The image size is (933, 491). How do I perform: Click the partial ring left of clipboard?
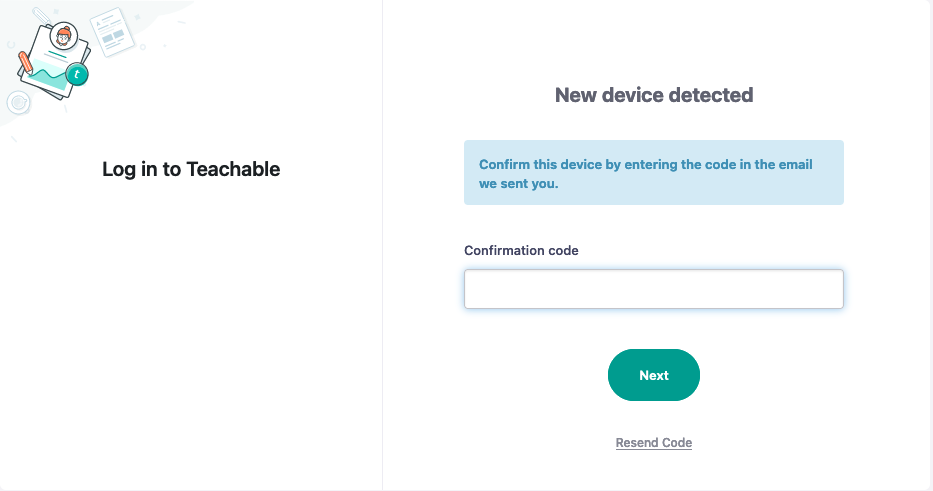point(11,45)
